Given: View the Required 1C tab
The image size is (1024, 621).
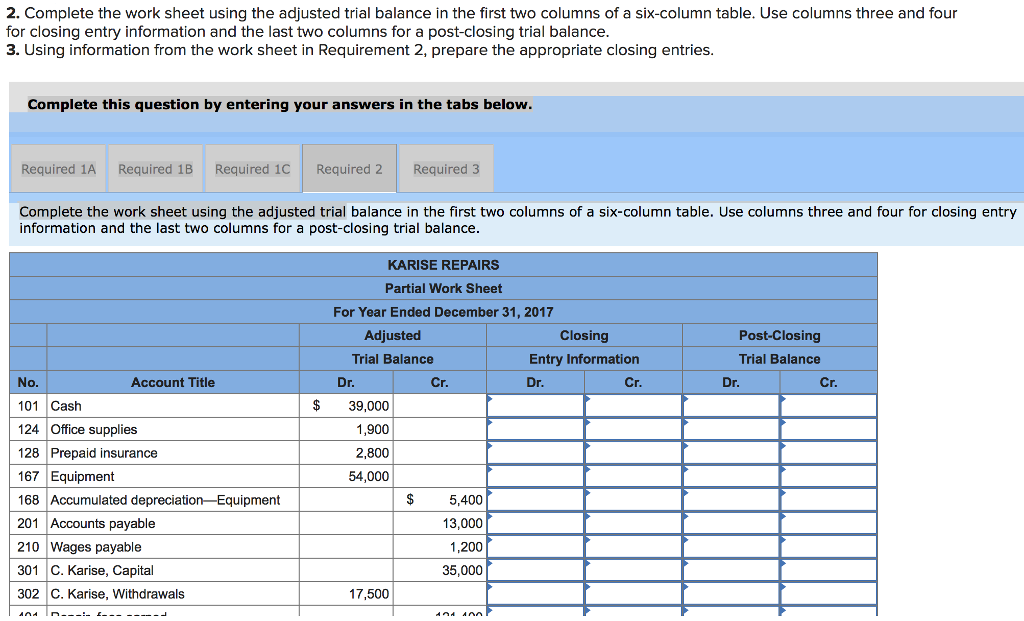Looking at the screenshot, I should (252, 168).
